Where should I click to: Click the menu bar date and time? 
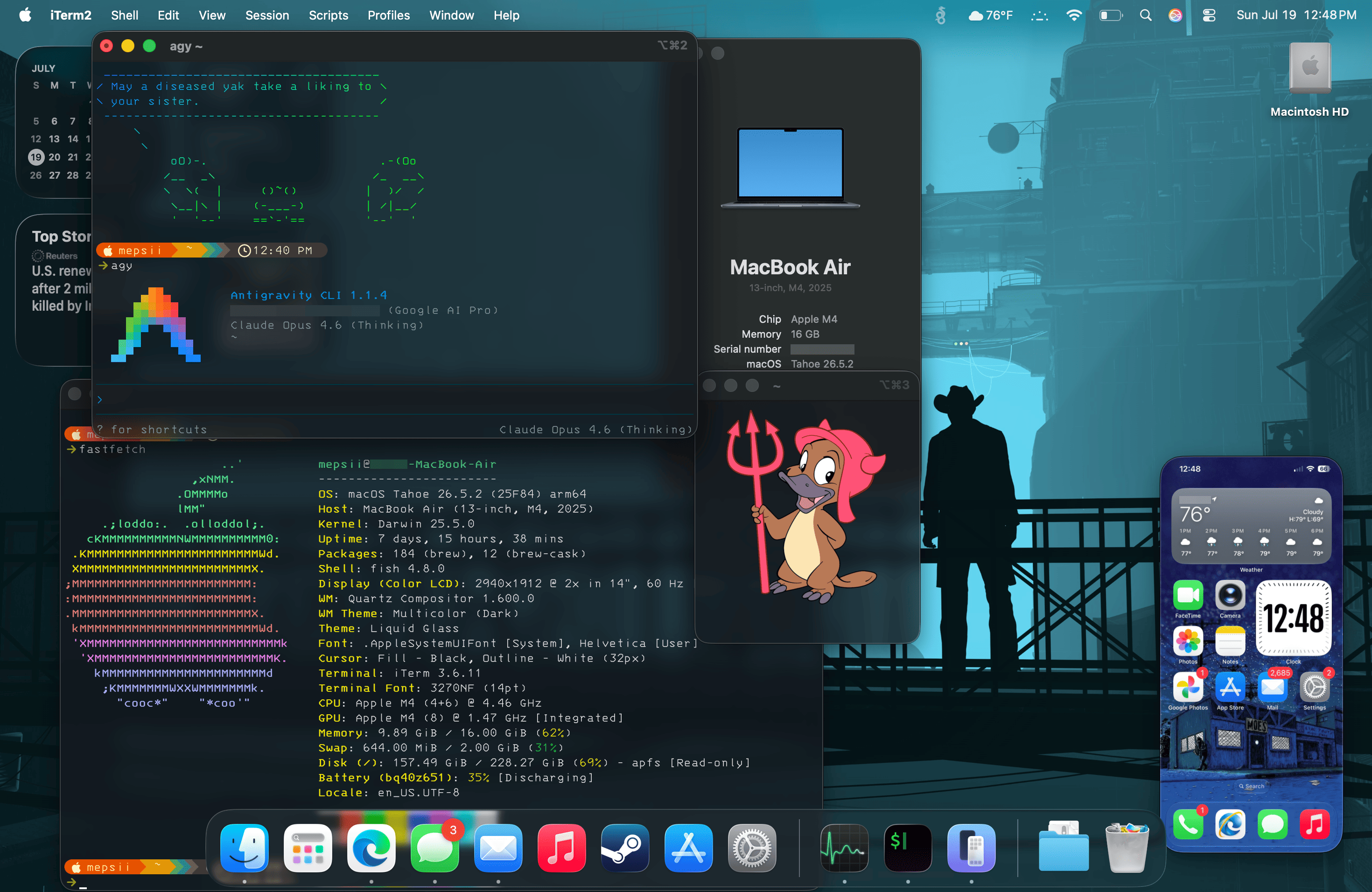point(1296,15)
